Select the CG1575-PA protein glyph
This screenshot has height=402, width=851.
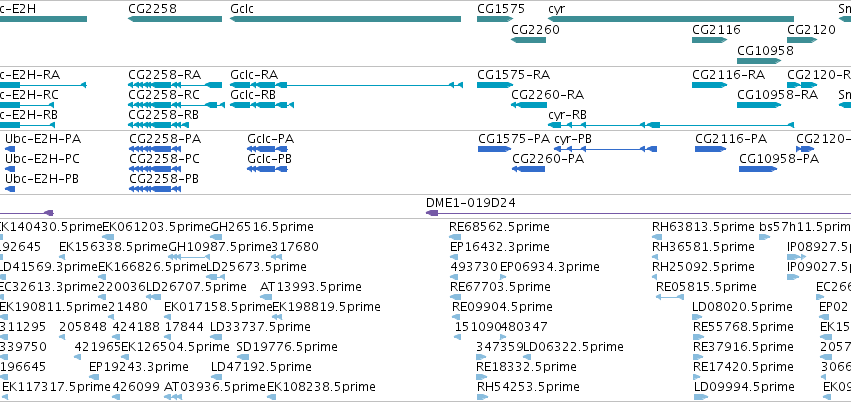click(494, 149)
